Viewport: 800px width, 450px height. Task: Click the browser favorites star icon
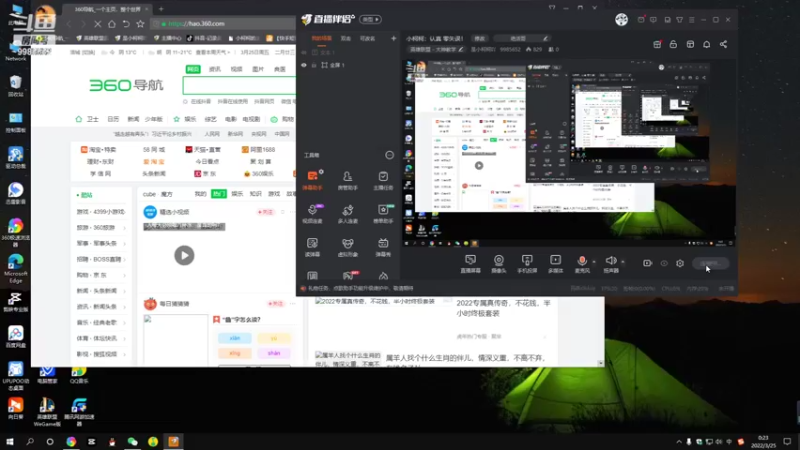[x=140, y=23]
